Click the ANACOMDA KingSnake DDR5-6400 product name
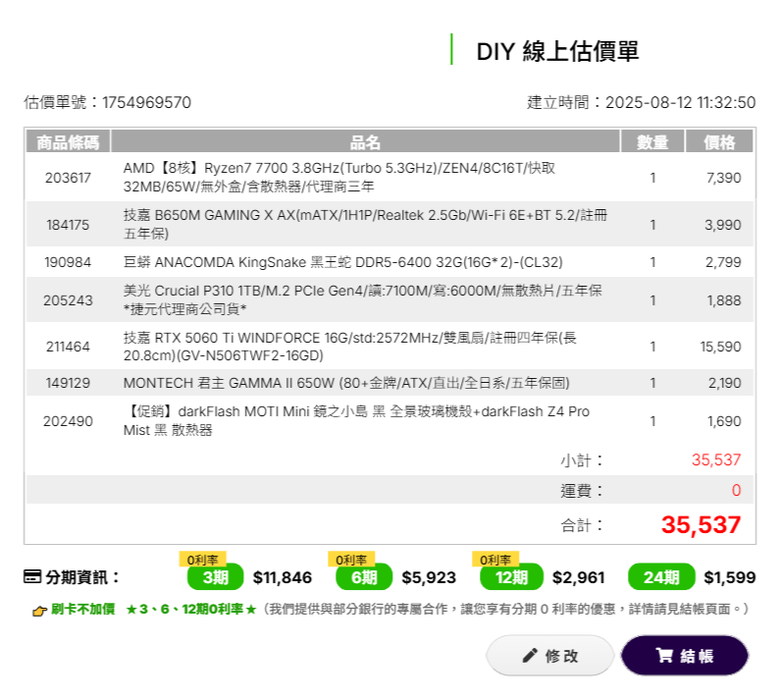Viewport: 780px width, 700px height. [343, 262]
